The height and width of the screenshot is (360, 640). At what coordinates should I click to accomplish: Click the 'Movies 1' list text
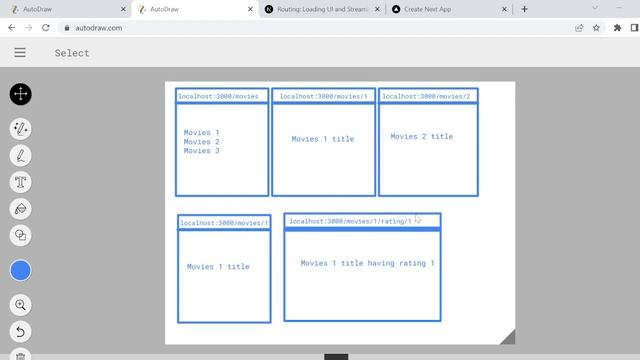point(202,133)
